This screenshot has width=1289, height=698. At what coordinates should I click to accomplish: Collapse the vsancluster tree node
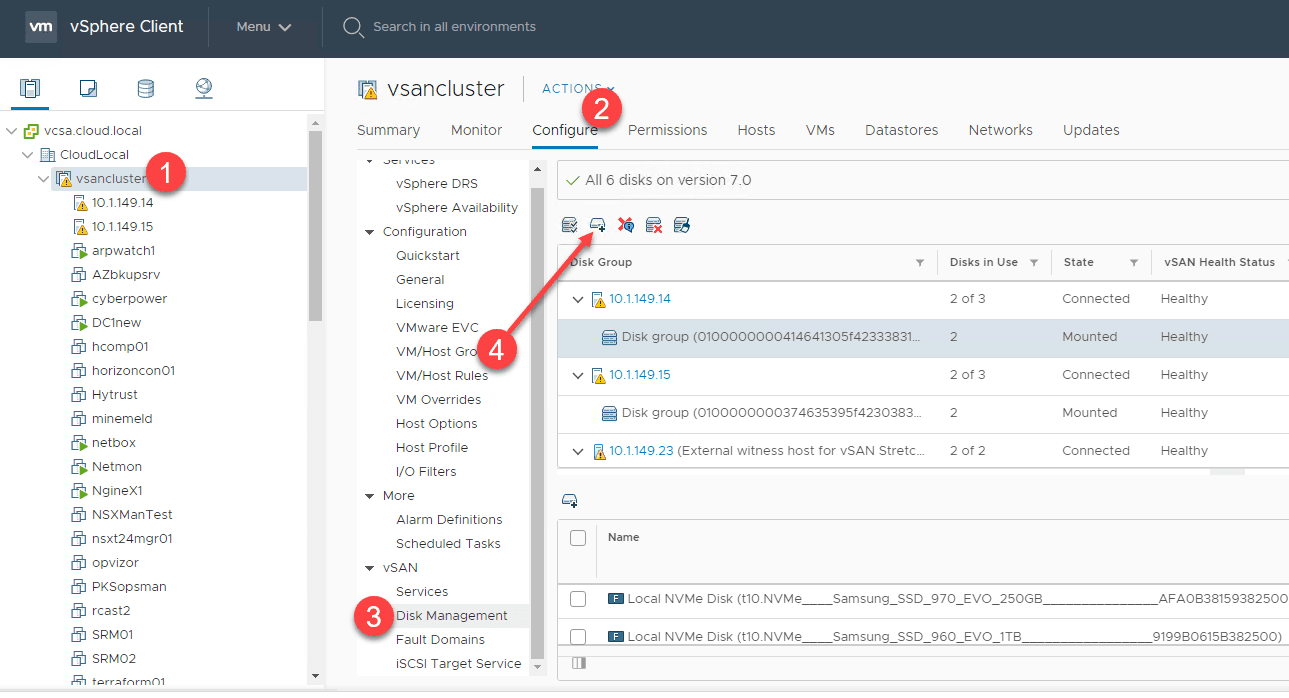[43, 178]
